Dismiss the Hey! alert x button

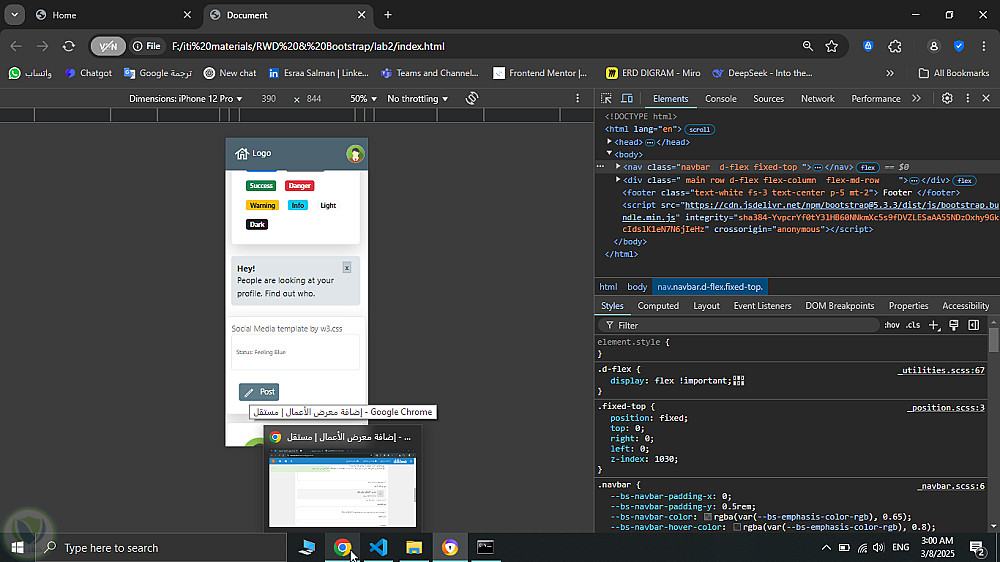[347, 267]
